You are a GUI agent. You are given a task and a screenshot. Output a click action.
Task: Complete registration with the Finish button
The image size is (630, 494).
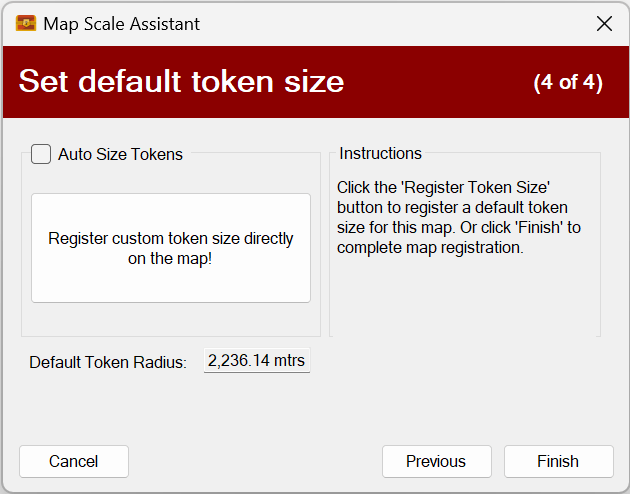tap(558, 461)
